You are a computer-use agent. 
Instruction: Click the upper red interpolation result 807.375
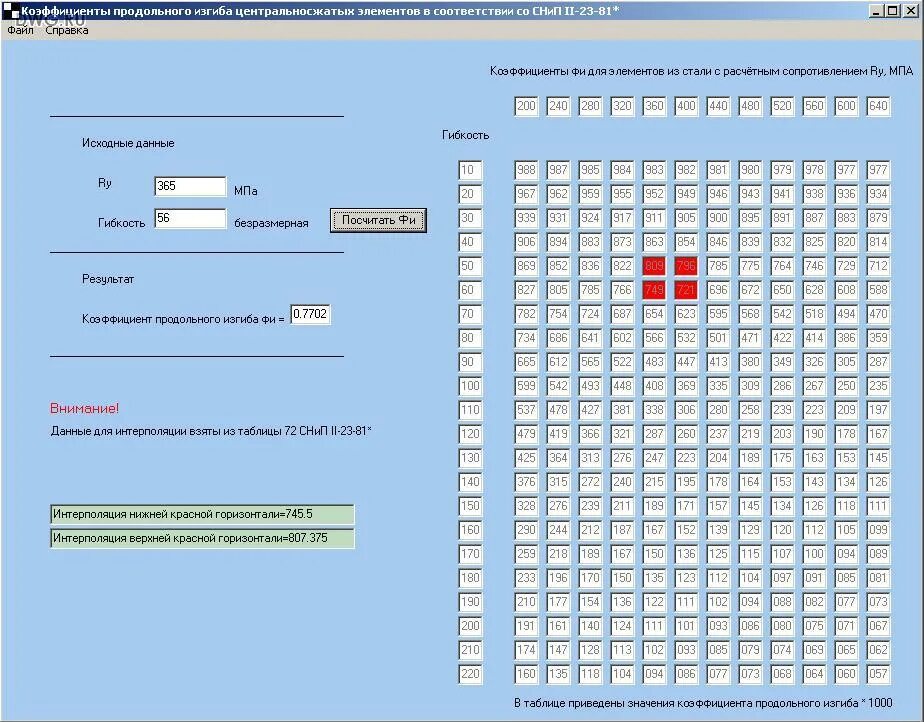click(x=202, y=538)
